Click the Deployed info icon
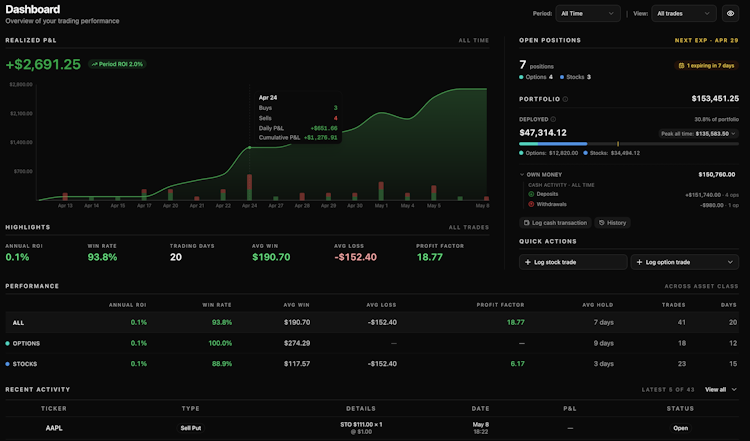This screenshot has height=441, width=750. pos(553,119)
